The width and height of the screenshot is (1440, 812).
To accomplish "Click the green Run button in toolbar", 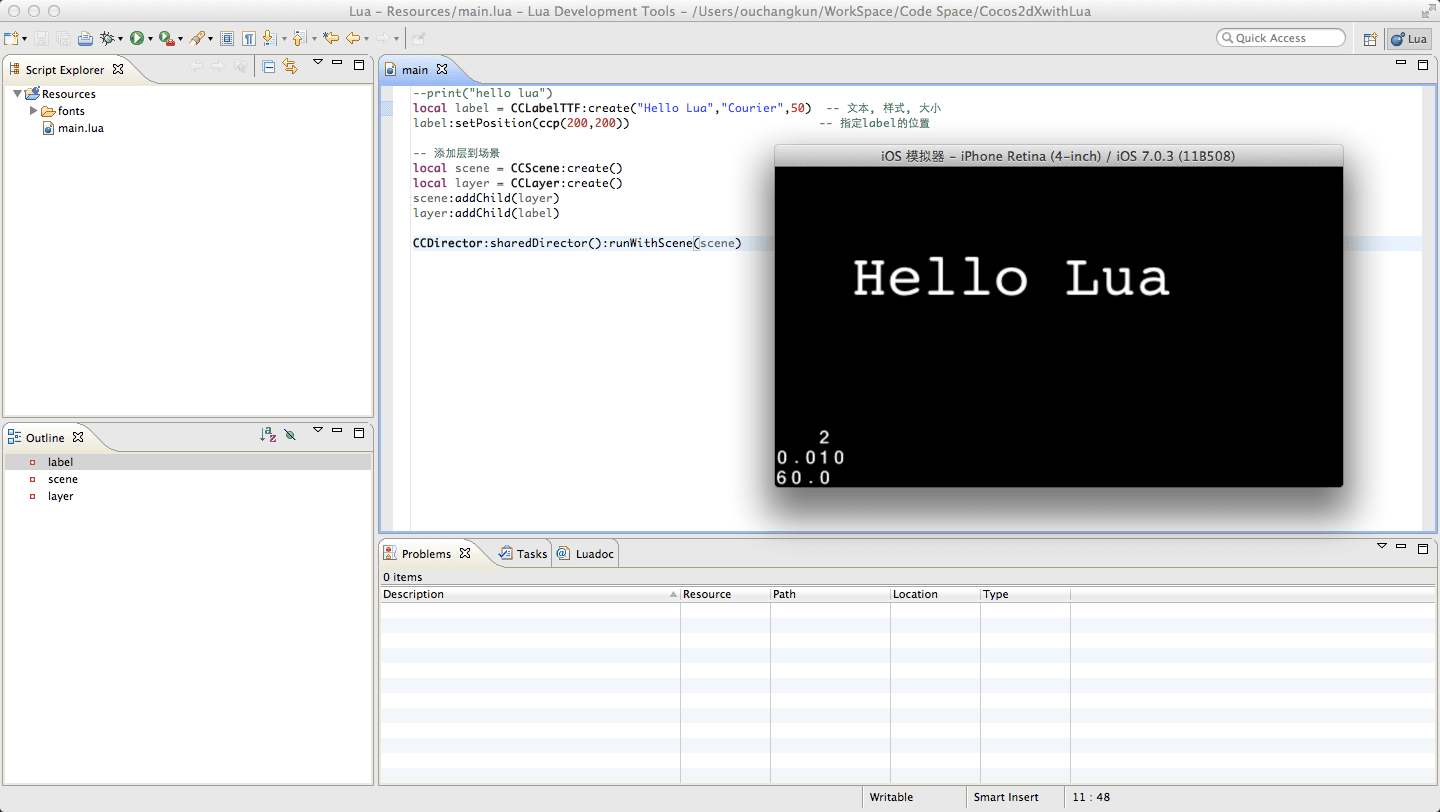I will point(136,38).
